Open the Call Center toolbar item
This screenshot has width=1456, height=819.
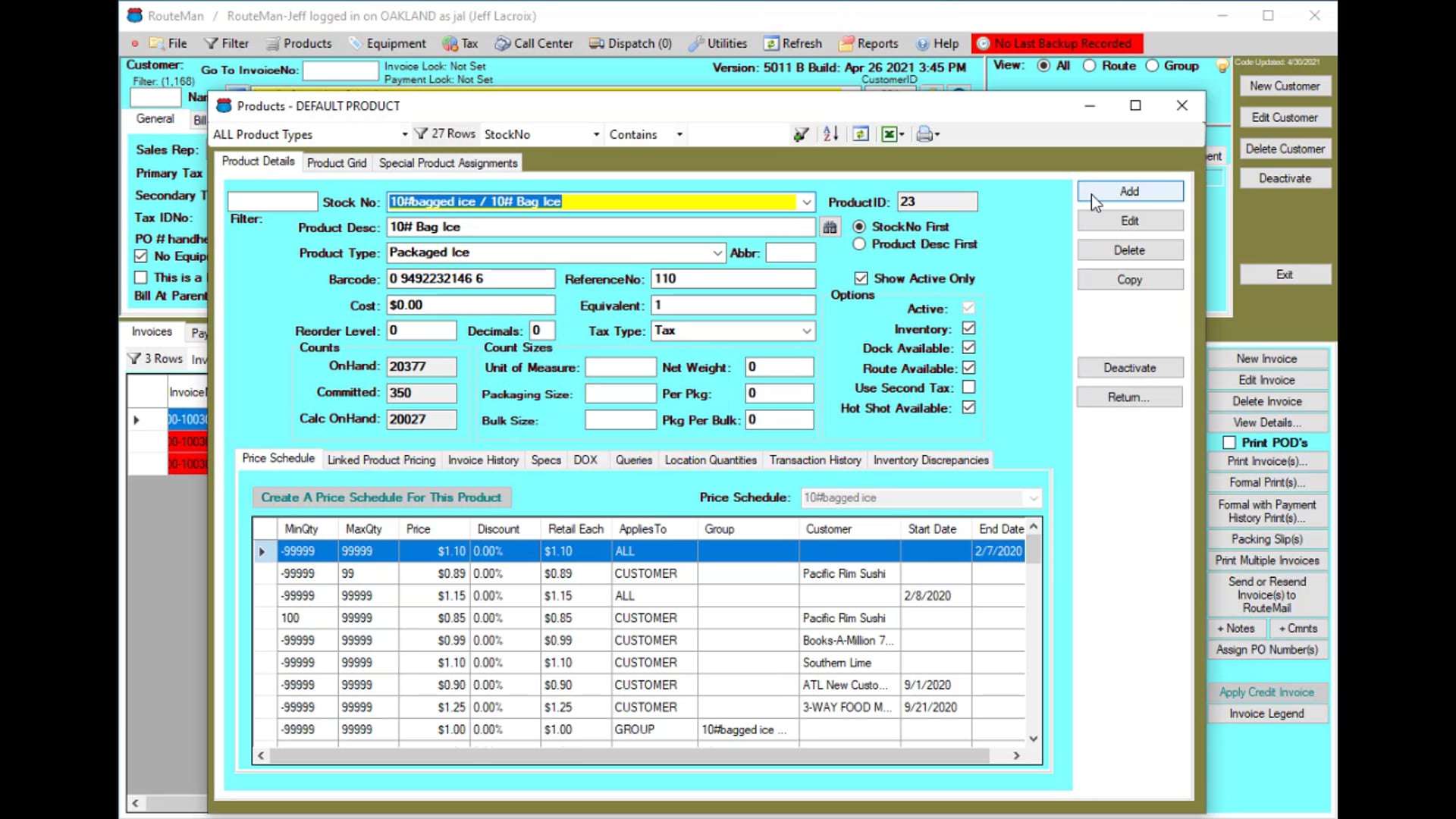coord(534,43)
